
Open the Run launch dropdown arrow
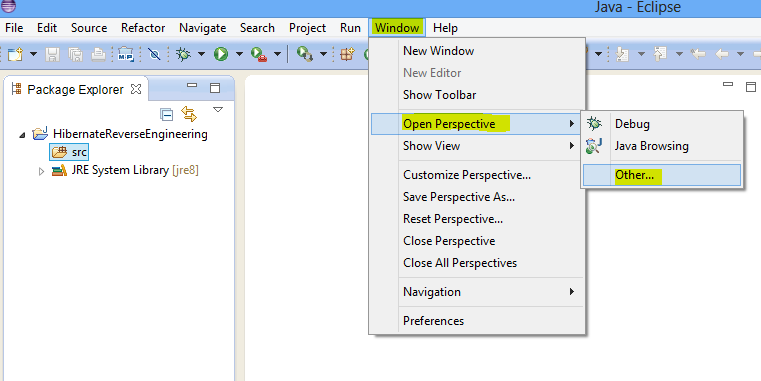tap(239, 54)
